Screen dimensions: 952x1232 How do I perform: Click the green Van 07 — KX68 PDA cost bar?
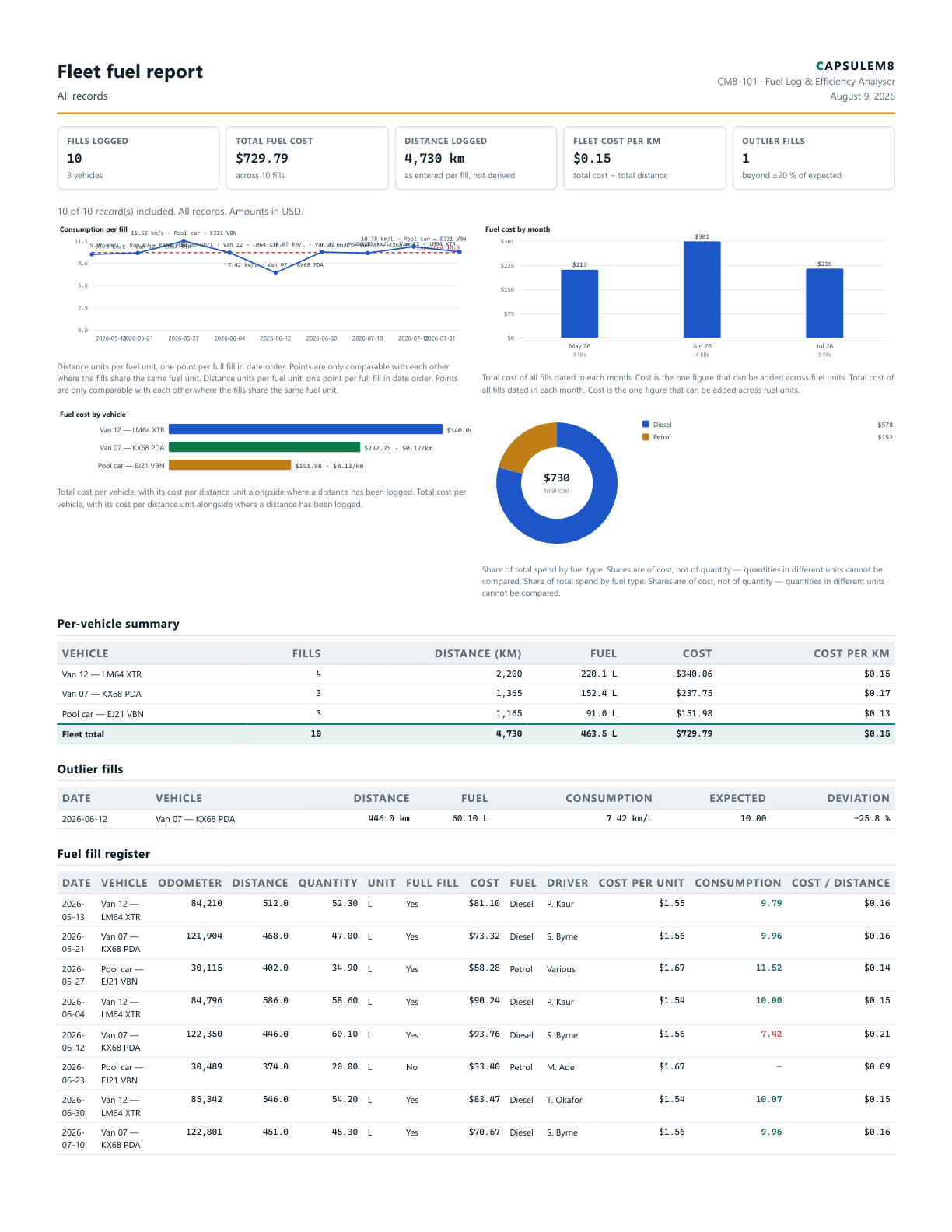264,447
